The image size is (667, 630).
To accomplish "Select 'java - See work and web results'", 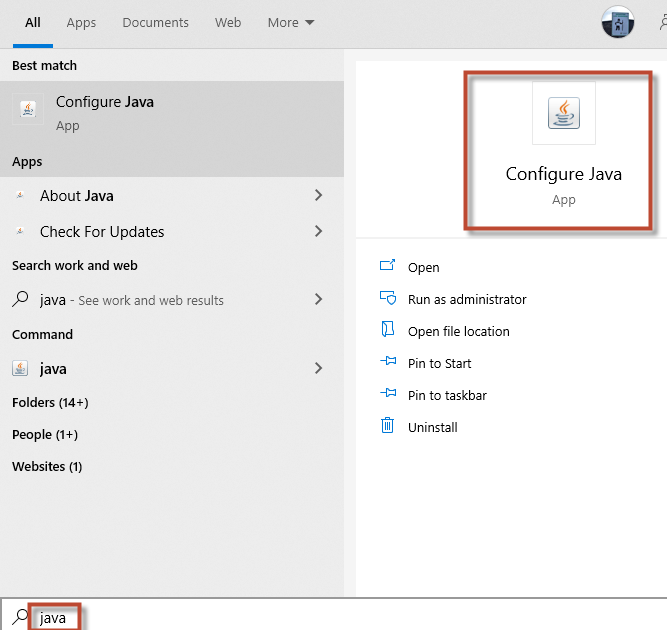I will (172, 299).
